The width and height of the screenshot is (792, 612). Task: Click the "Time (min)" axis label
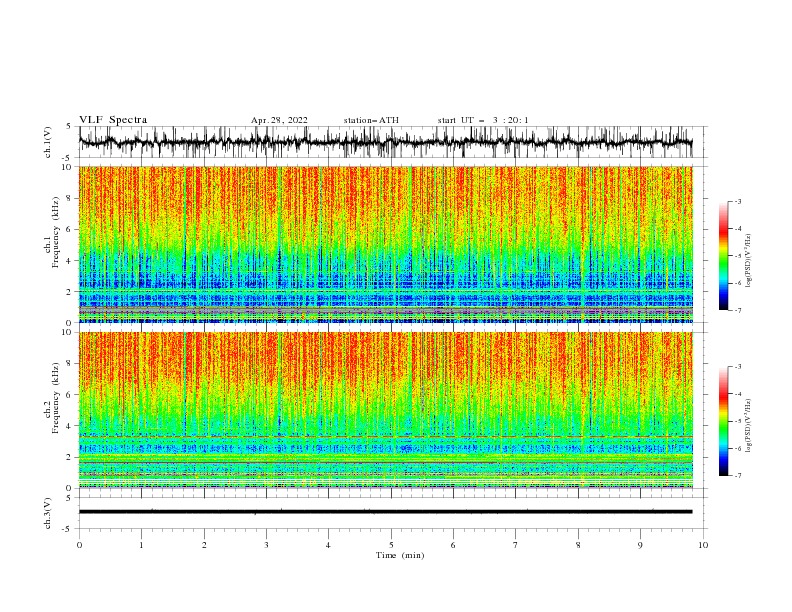(400, 555)
